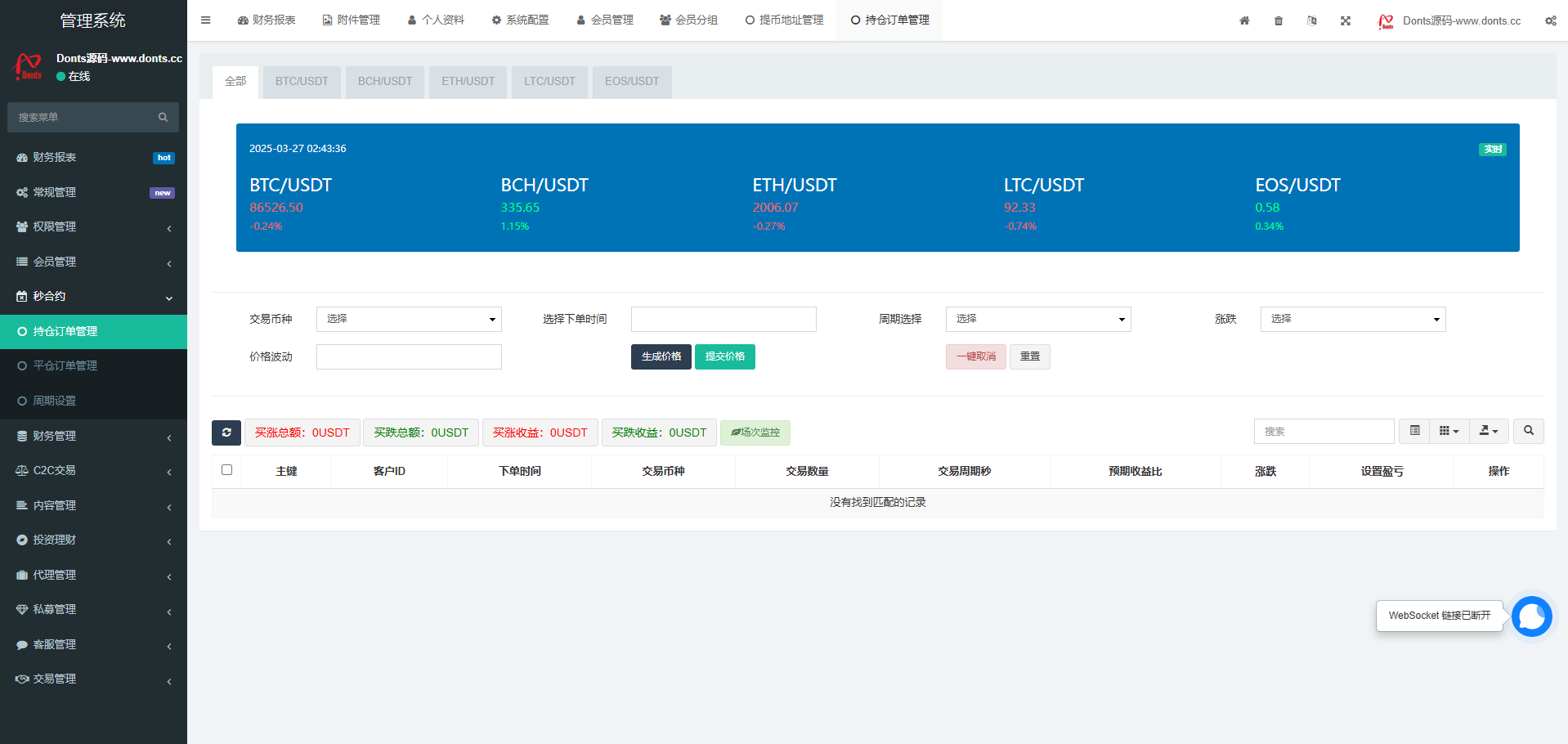Image resolution: width=1568 pixels, height=744 pixels.
Task: Sort by the 下单时间 column header
Action: (520, 472)
